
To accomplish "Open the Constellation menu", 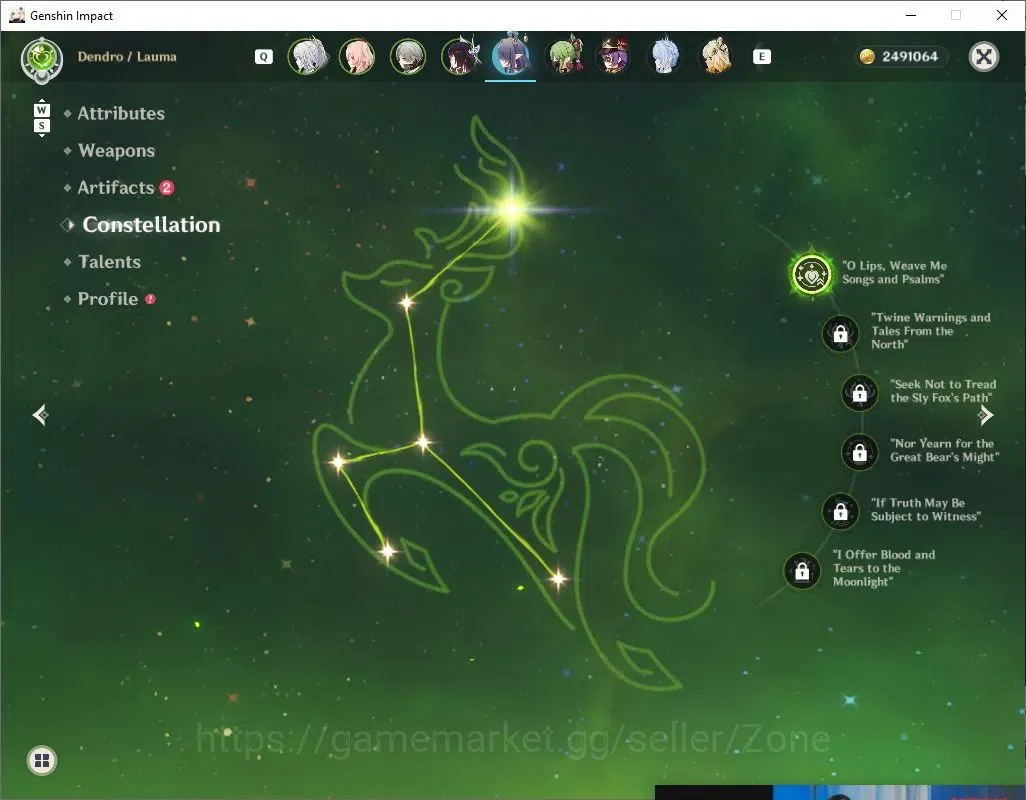I will click(x=151, y=225).
